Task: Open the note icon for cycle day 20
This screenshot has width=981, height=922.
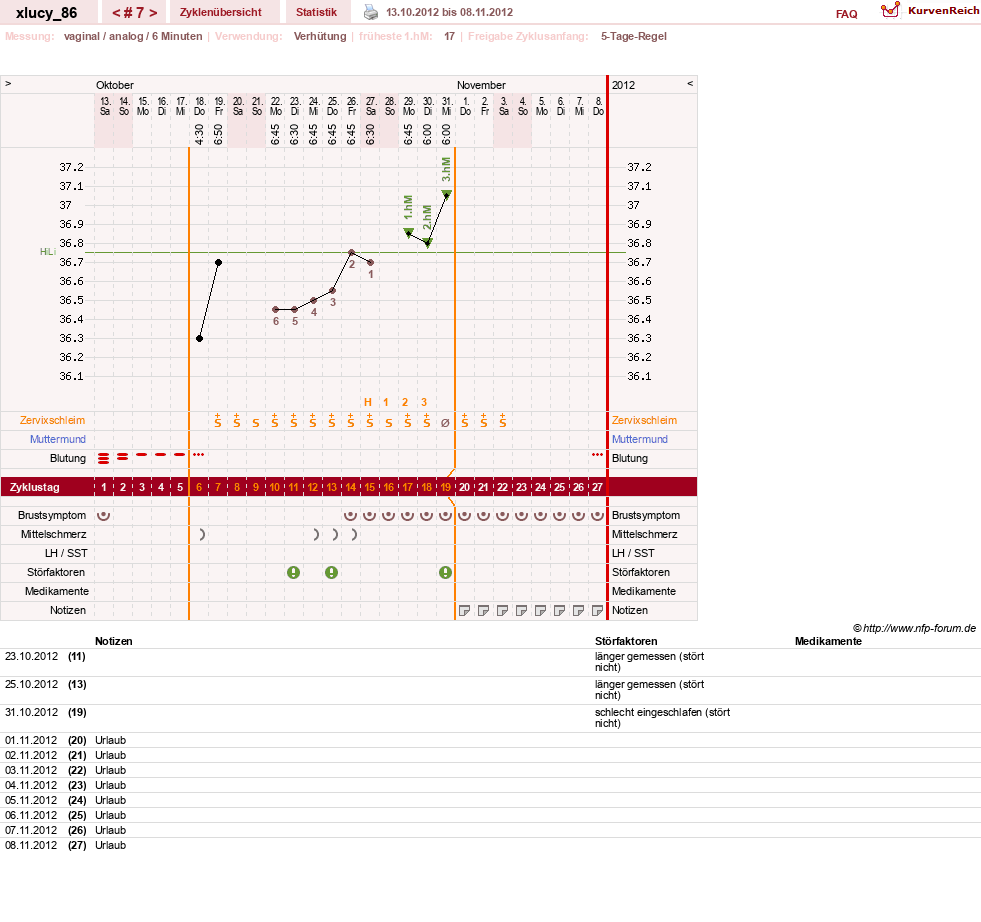Action: (464, 610)
